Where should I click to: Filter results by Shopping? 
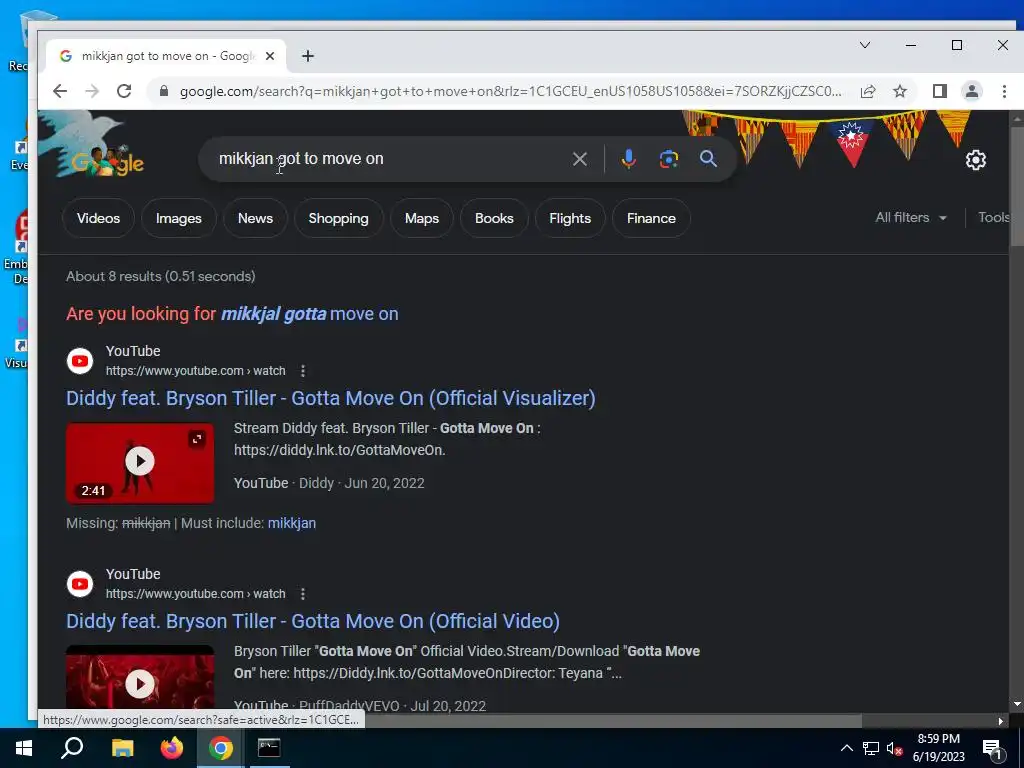338,218
